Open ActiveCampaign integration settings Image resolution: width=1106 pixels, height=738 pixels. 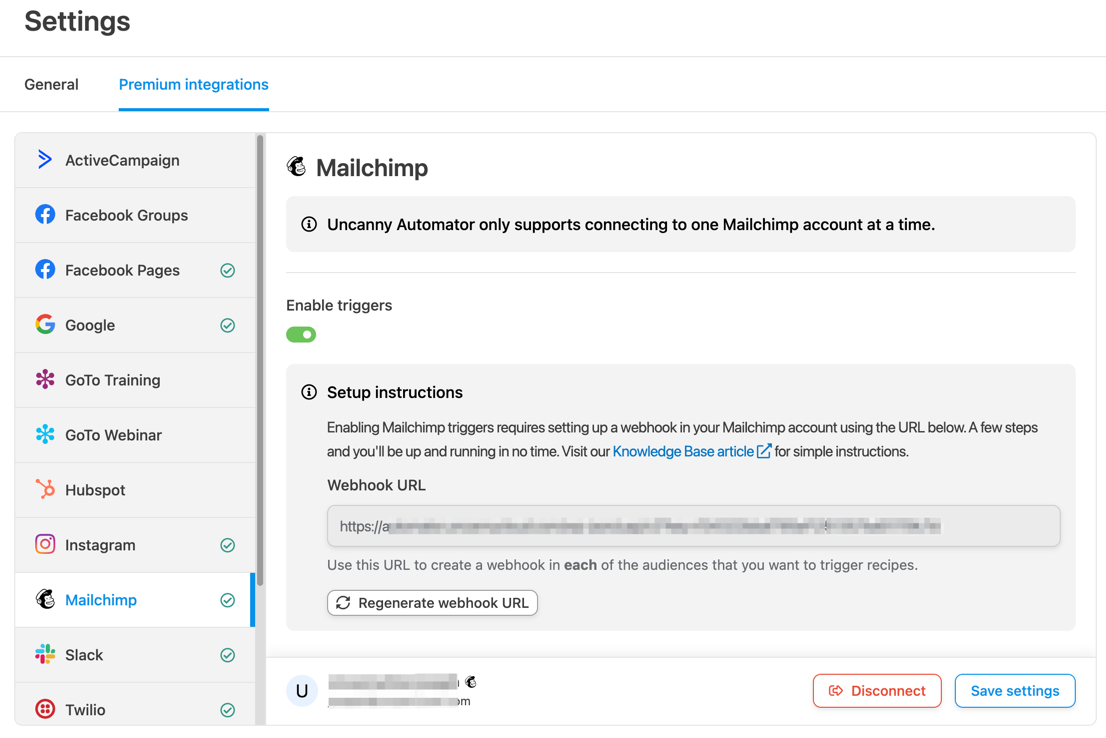coord(135,160)
